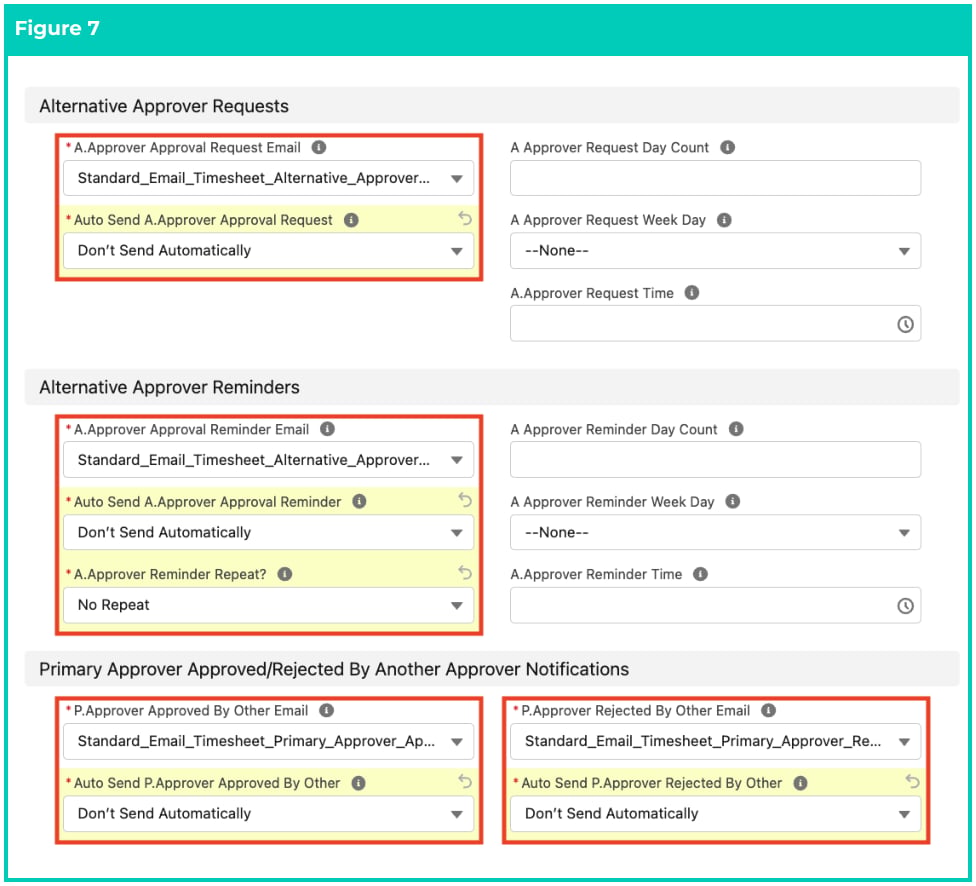Undo change on Auto Send P.Approver Rejected By Other

click(912, 781)
